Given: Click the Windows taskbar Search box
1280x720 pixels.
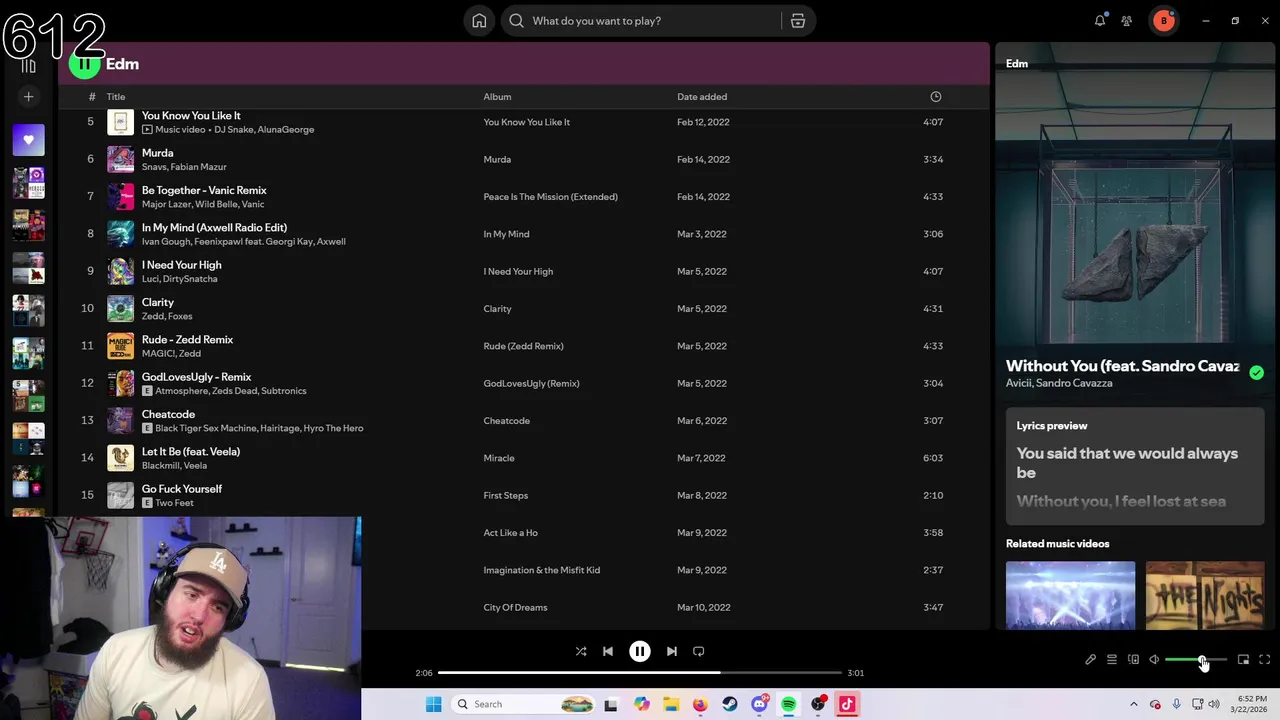Looking at the screenshot, I should pos(524,704).
